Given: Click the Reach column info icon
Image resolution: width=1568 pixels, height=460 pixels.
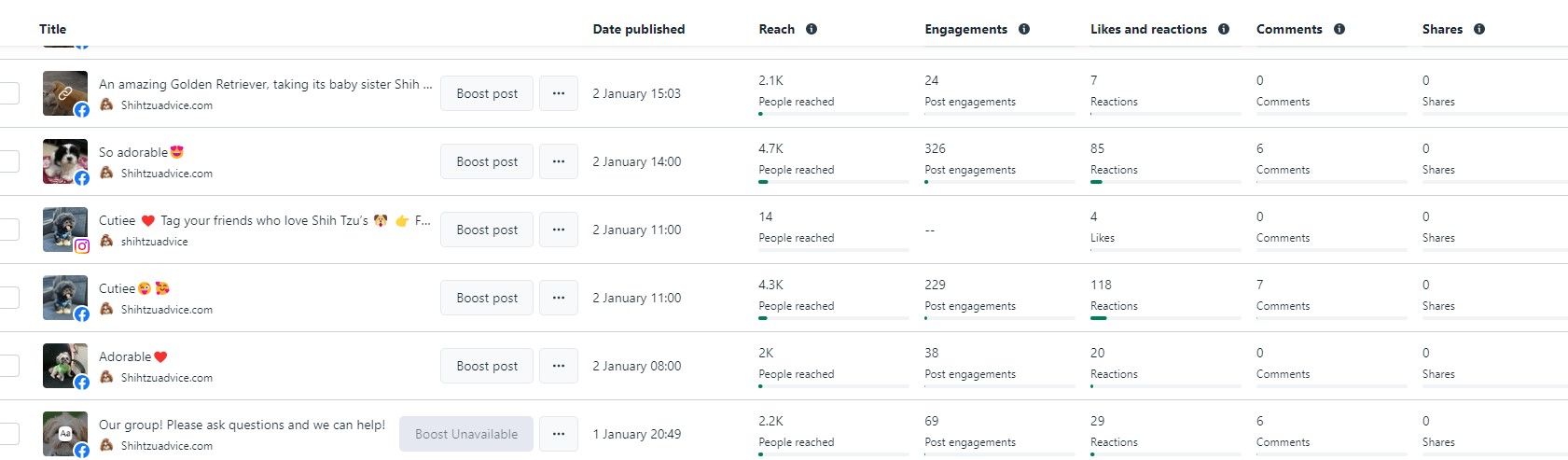Looking at the screenshot, I should click(x=812, y=29).
